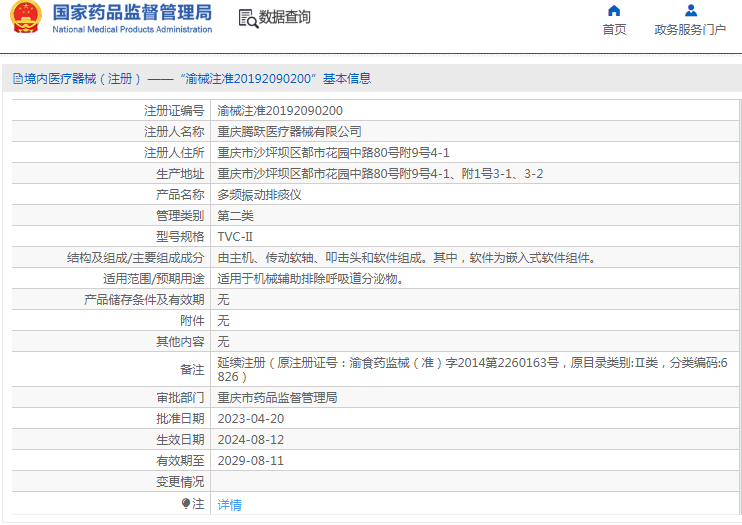The width and height of the screenshot is (742, 525).
Task: Select 重庆腾跃医疗器械有限公司 registrant name
Action: pos(289,132)
